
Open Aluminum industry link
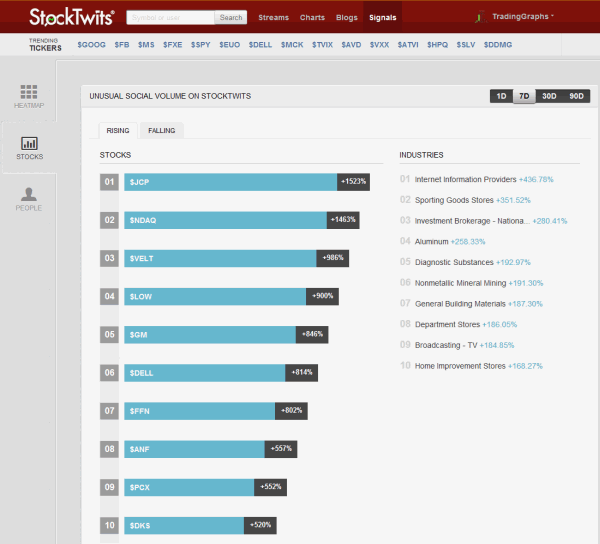(x=431, y=241)
